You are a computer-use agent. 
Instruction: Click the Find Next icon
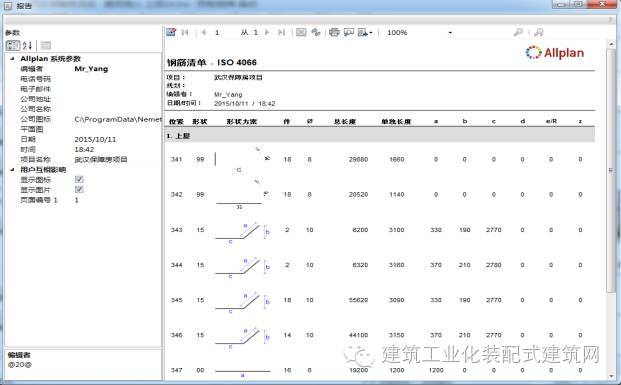click(x=539, y=32)
